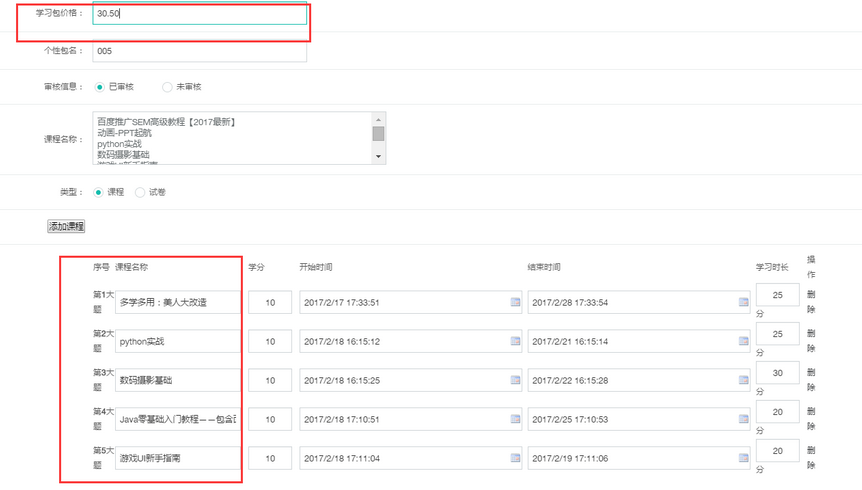Delete the first course row
This screenshot has height=490, width=862.
pos(810,302)
